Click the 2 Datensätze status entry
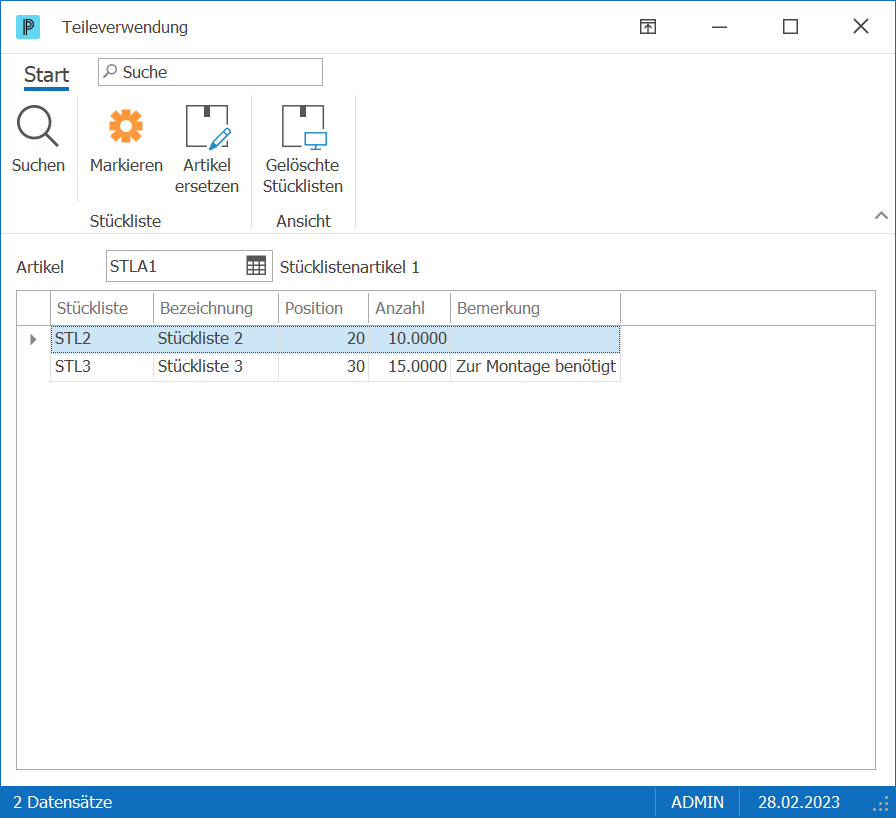This screenshot has height=818, width=896. (x=62, y=802)
